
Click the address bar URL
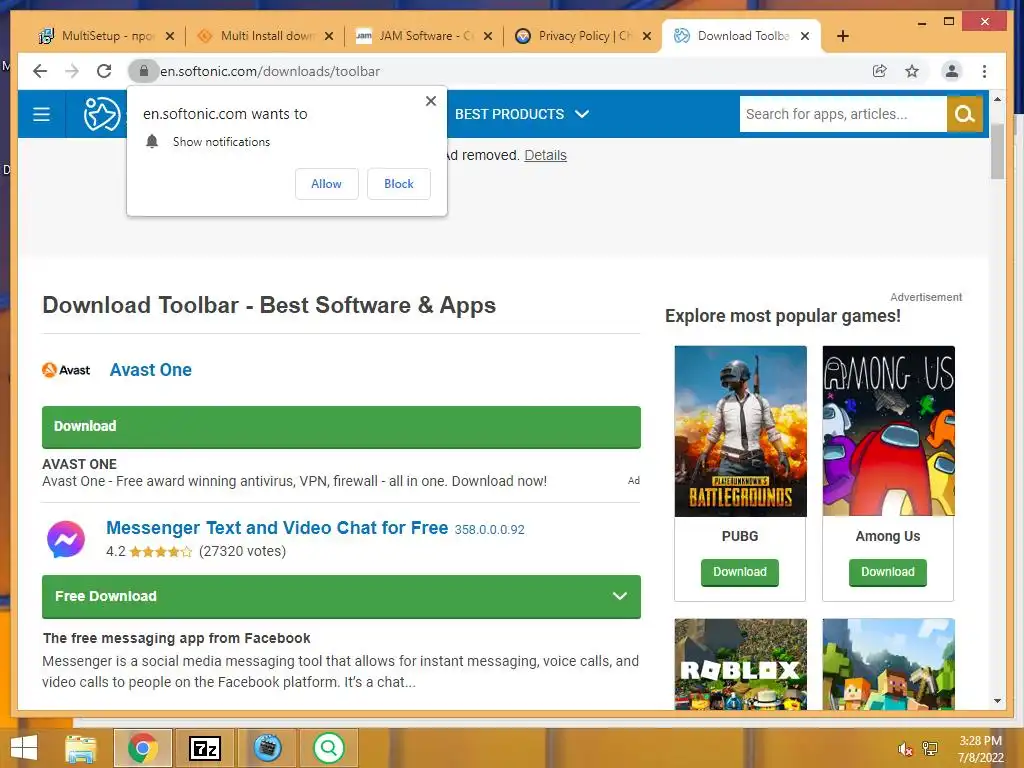270,71
